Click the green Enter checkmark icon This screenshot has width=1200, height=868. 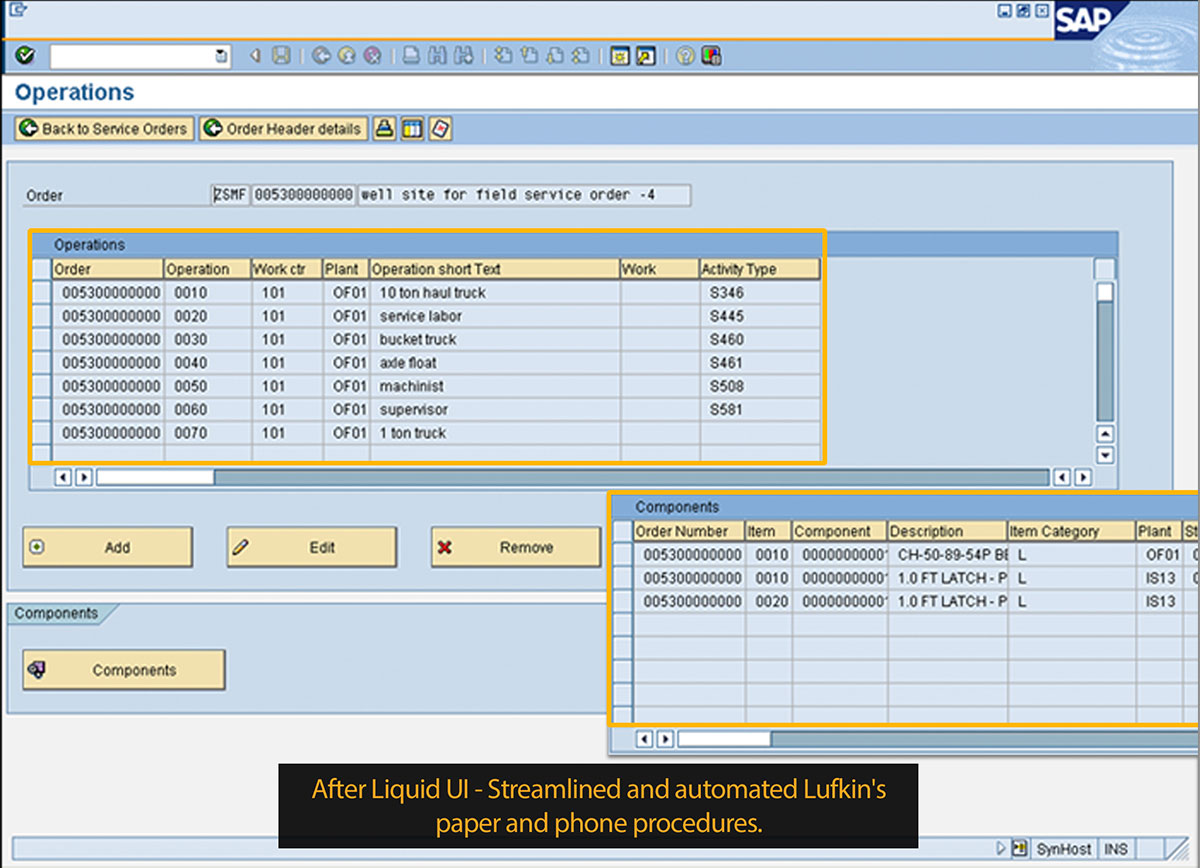pos(25,56)
